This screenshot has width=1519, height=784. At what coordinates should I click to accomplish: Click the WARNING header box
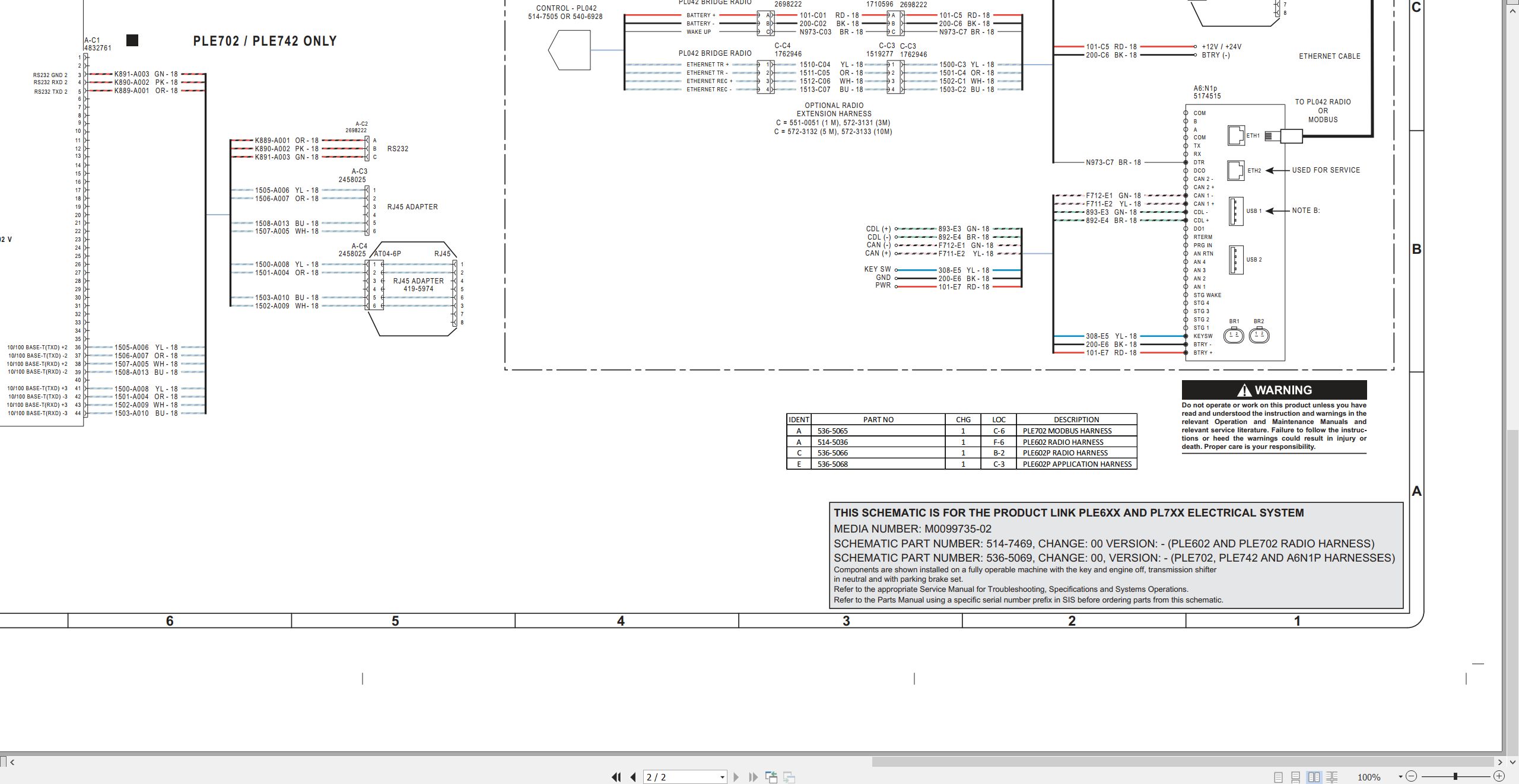click(1274, 390)
